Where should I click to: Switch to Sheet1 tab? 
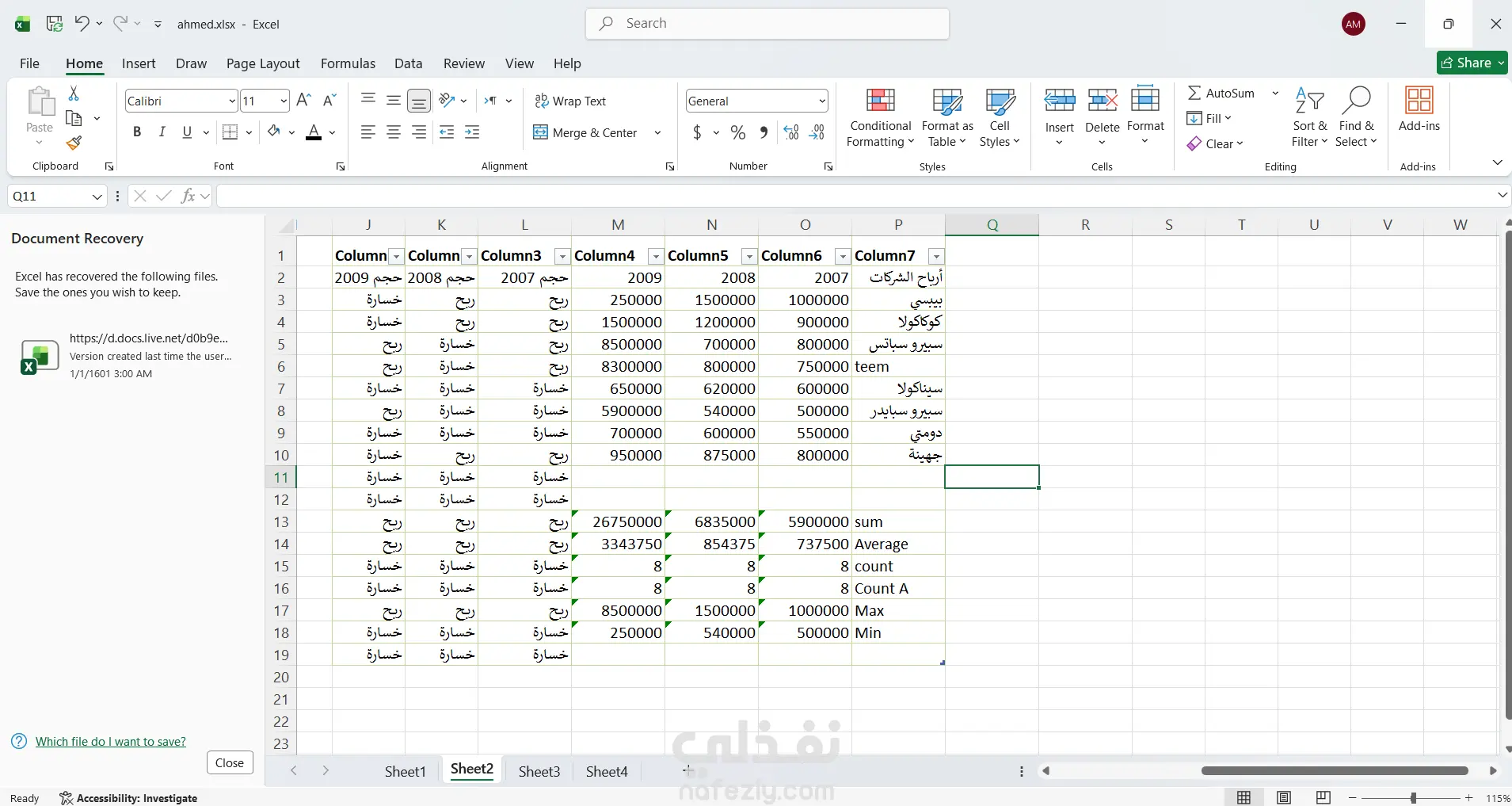click(x=406, y=771)
